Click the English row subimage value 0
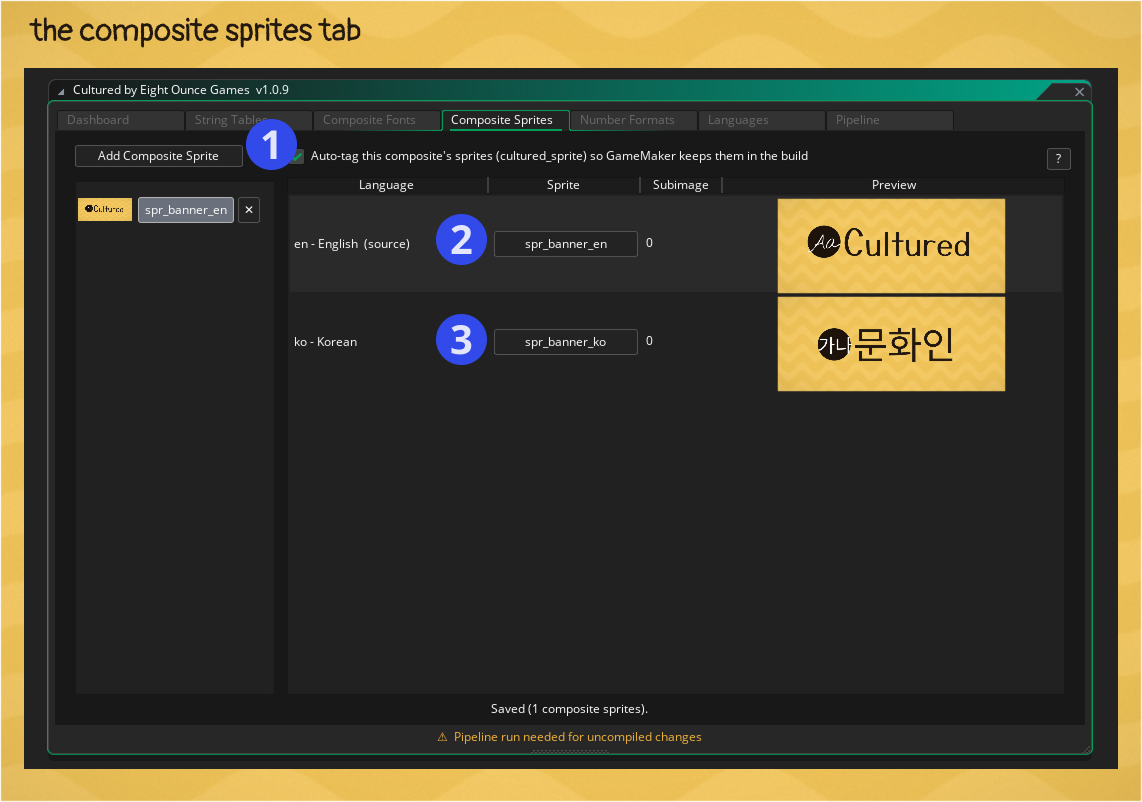This screenshot has width=1142, height=802. (x=650, y=243)
